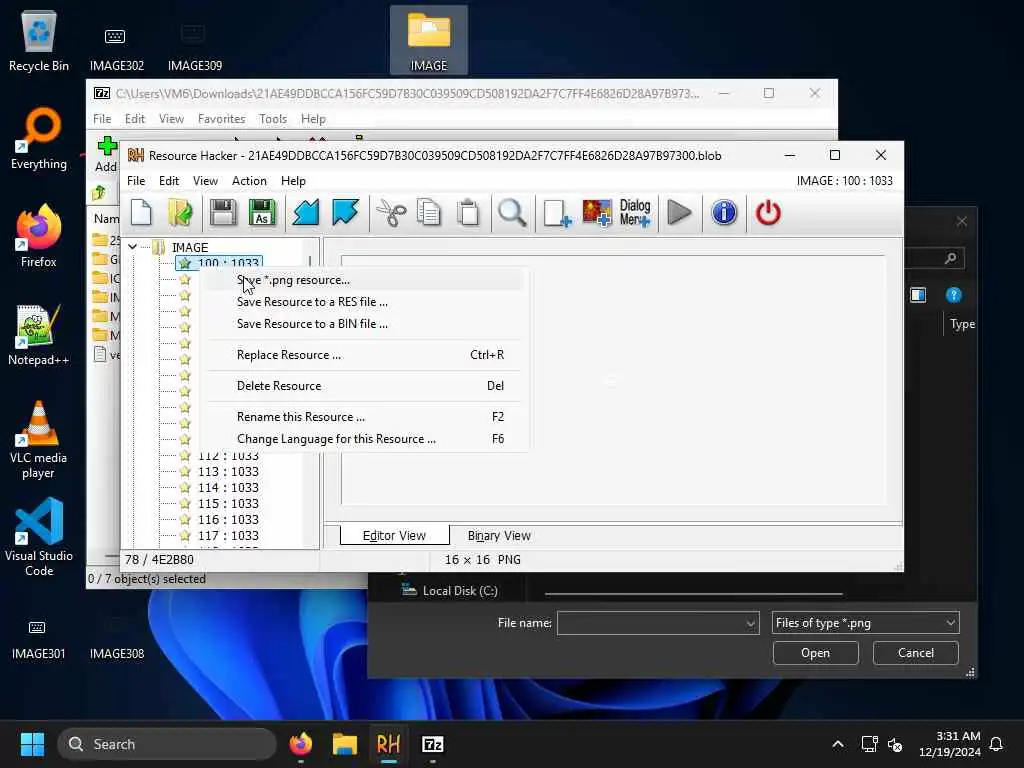This screenshot has height=768, width=1024.
Task: Select the Recycle Bin desktop icon
Action: point(39,40)
